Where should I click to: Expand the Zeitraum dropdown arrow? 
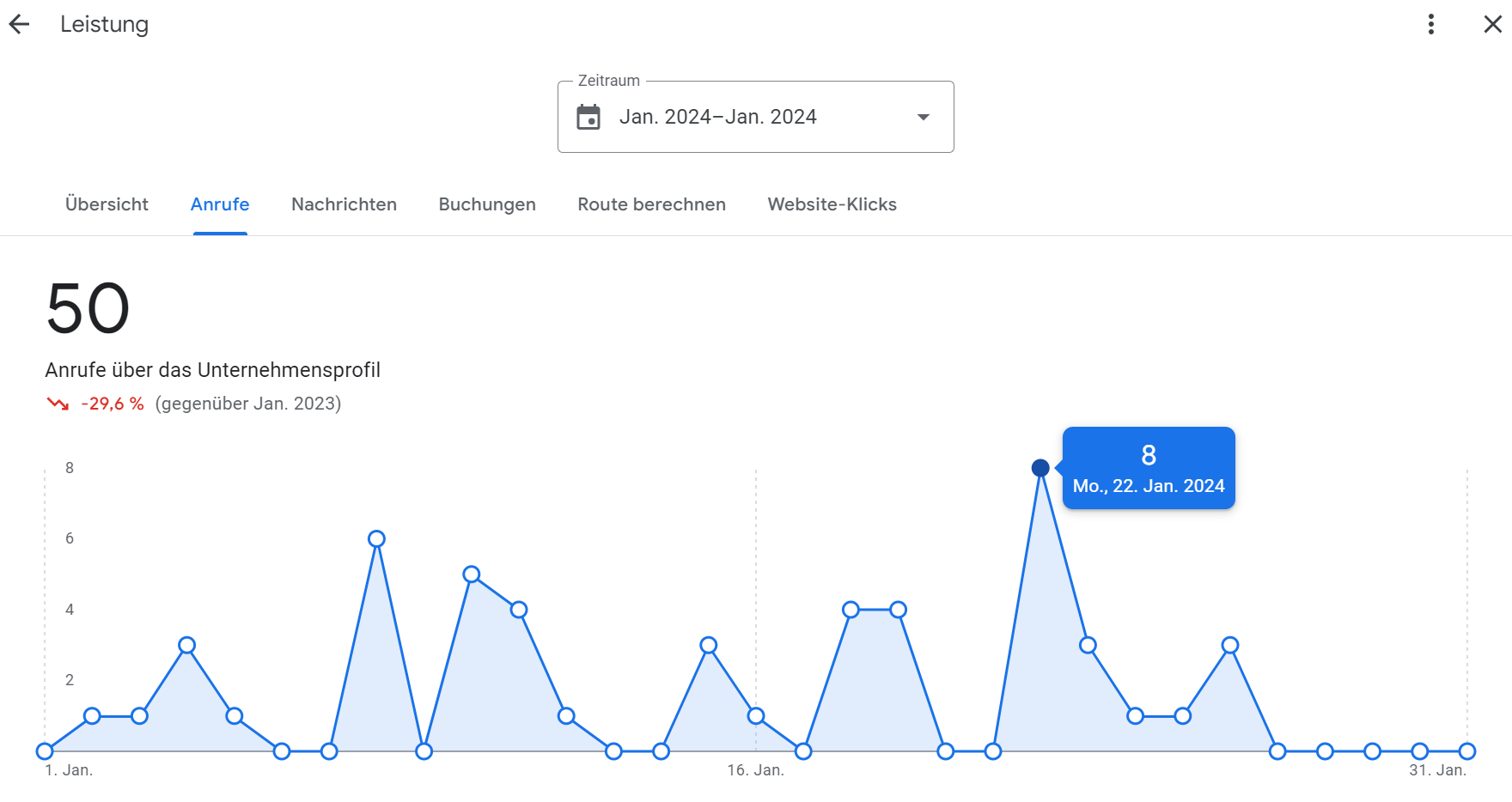tap(924, 117)
